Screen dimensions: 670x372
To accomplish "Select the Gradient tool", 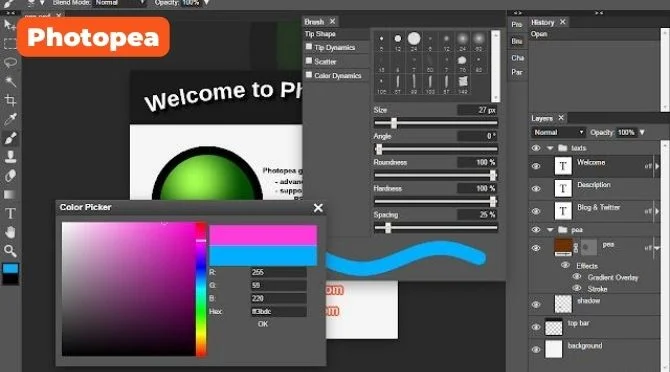I will (x=10, y=194).
